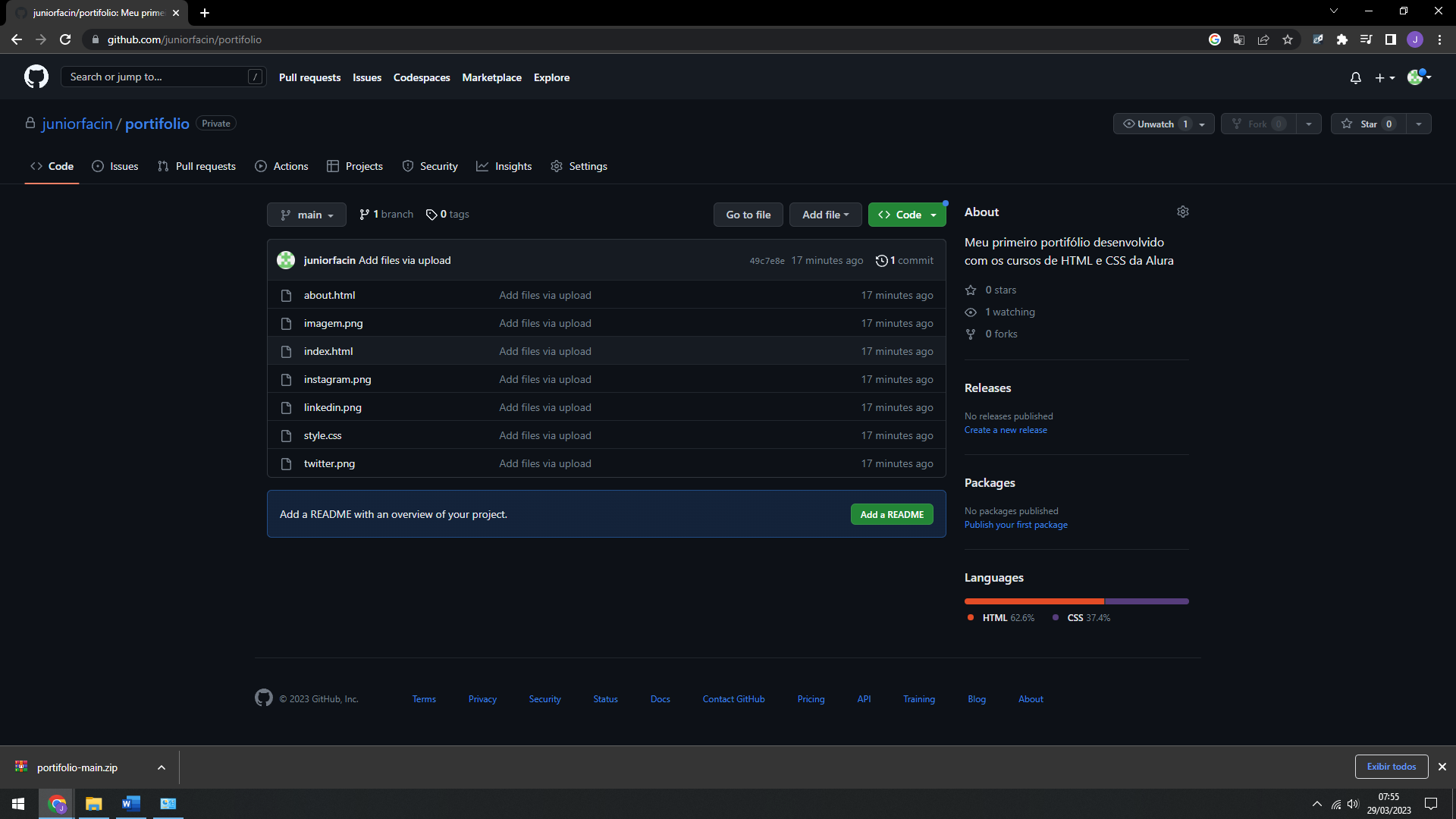Open the commit hash 49c7e8e
This screenshot has width=1456, height=819.
tap(767, 261)
